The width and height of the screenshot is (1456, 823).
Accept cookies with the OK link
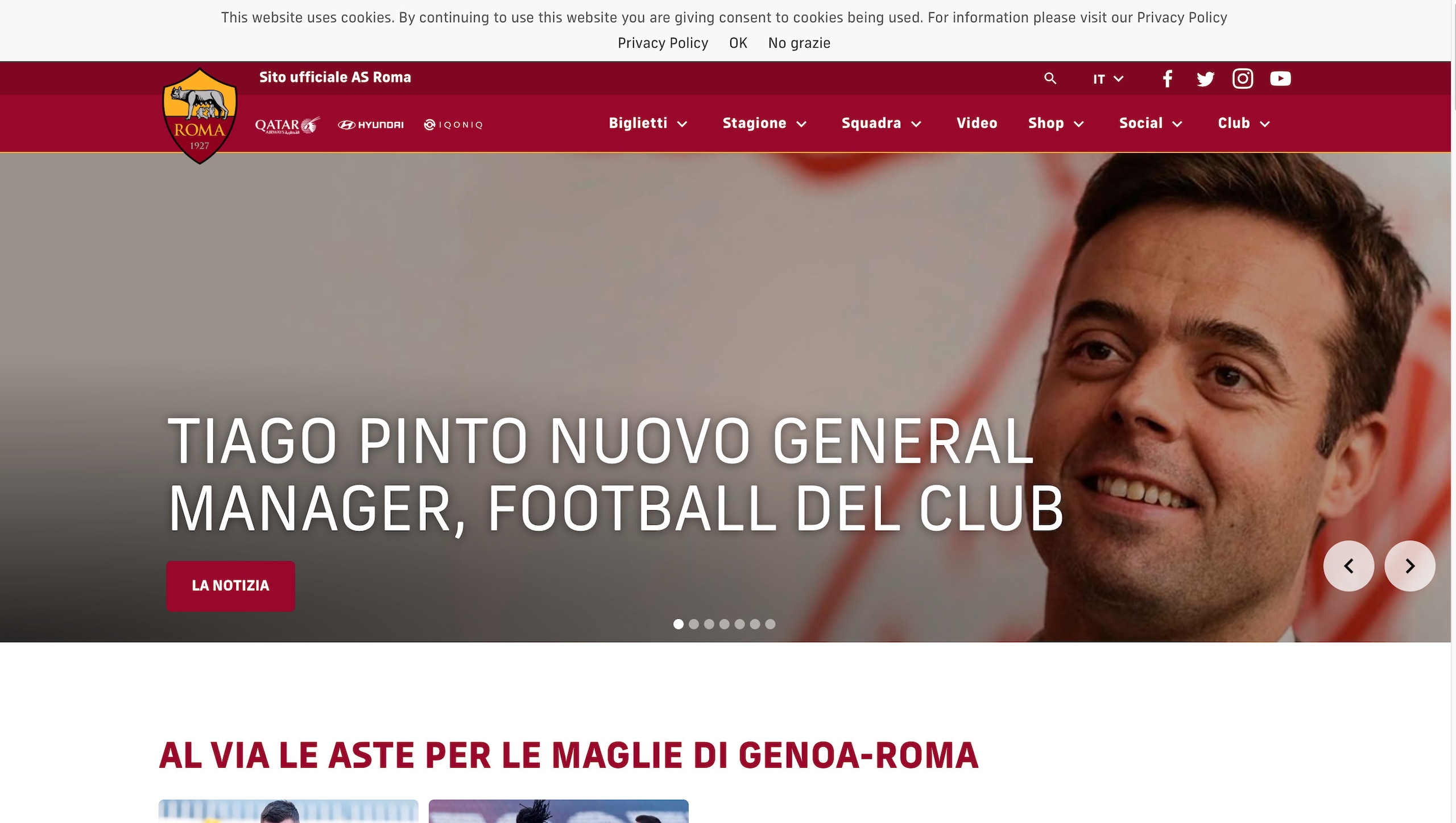[x=738, y=43]
